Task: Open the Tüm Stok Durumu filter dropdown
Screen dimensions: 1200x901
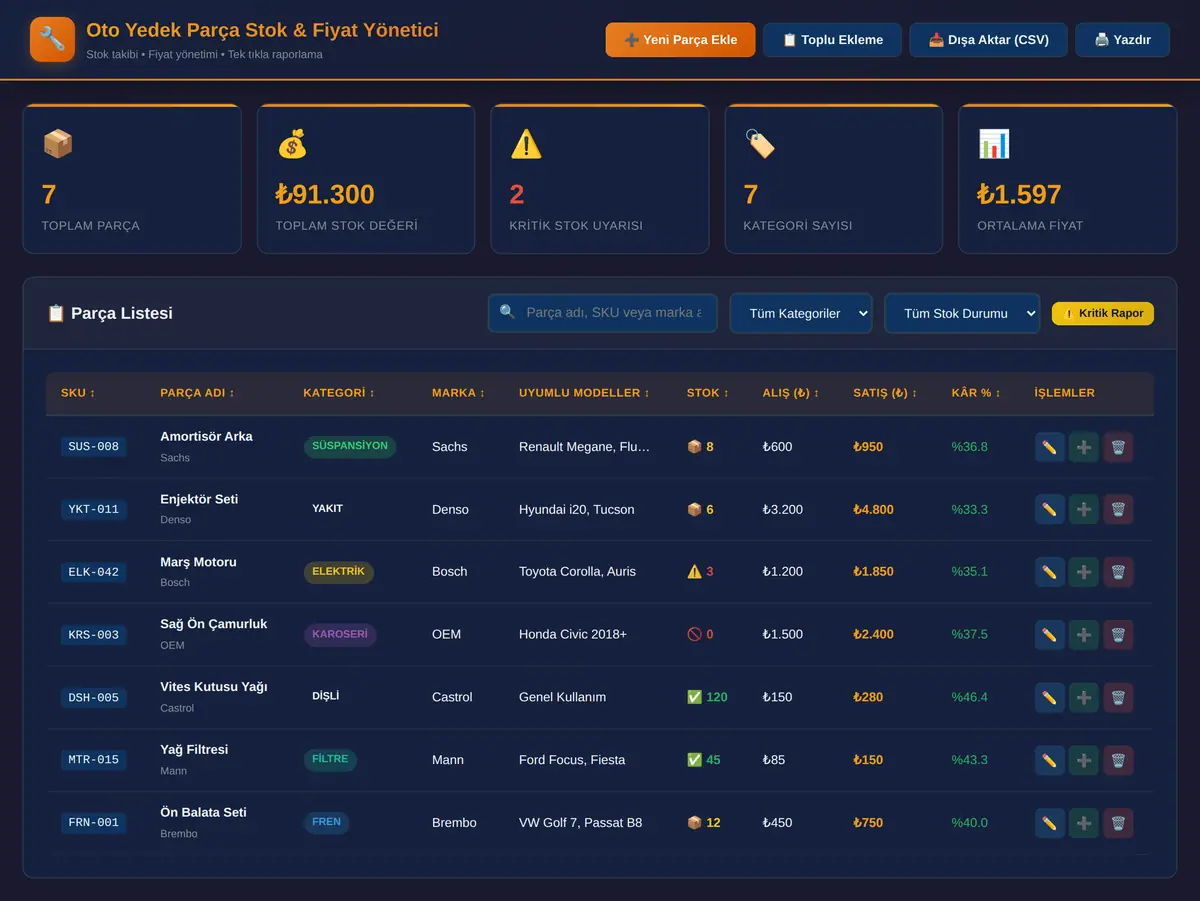Action: (962, 313)
